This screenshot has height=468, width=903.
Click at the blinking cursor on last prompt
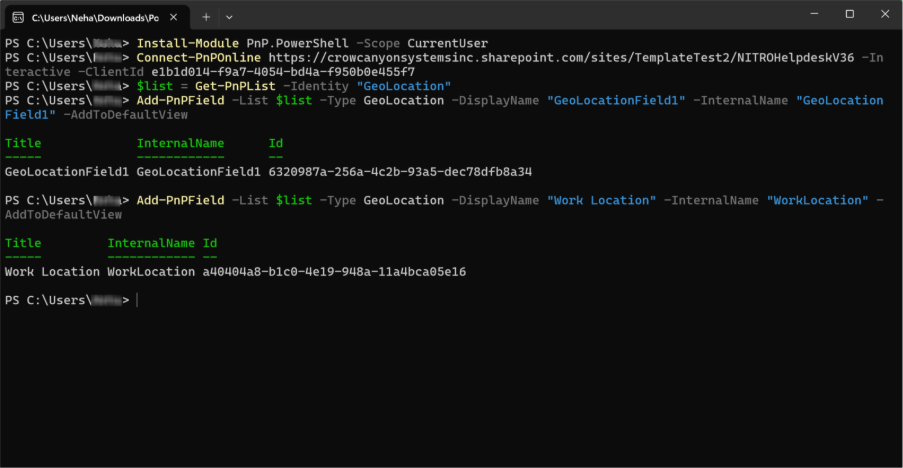[138, 300]
